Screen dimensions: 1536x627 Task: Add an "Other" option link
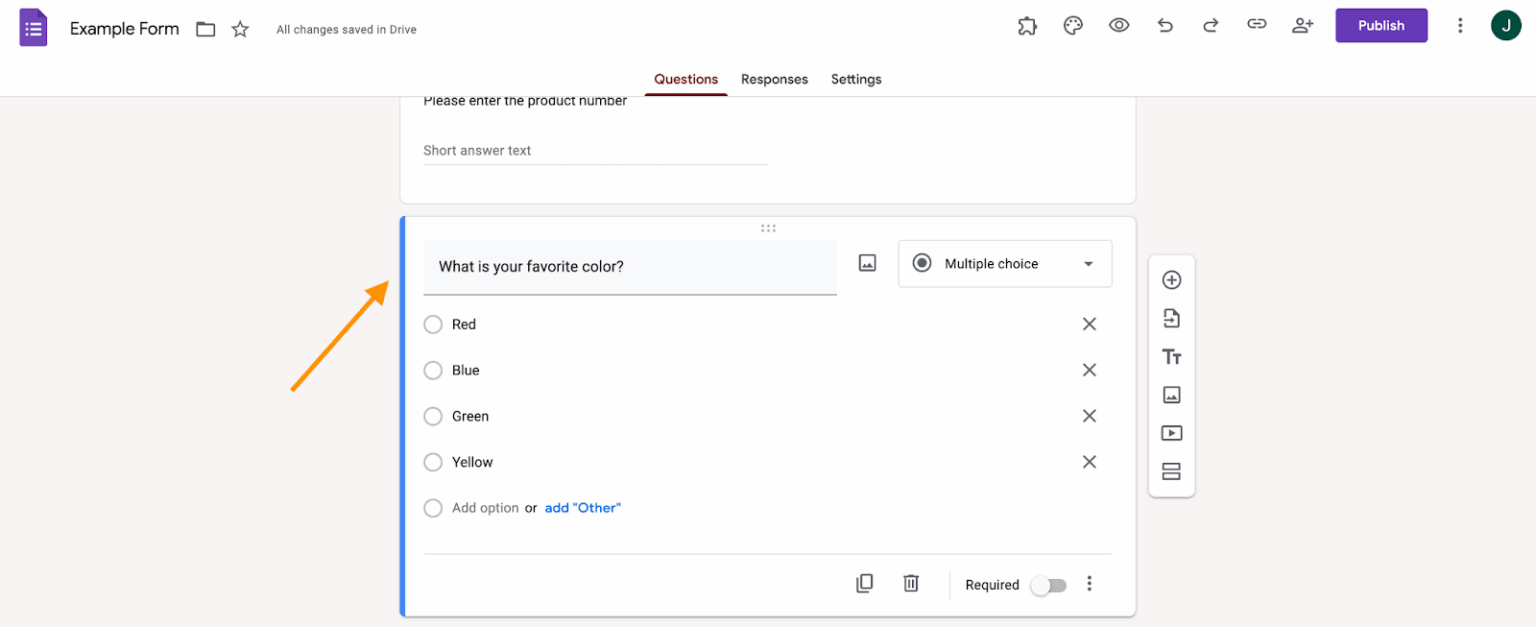click(583, 507)
